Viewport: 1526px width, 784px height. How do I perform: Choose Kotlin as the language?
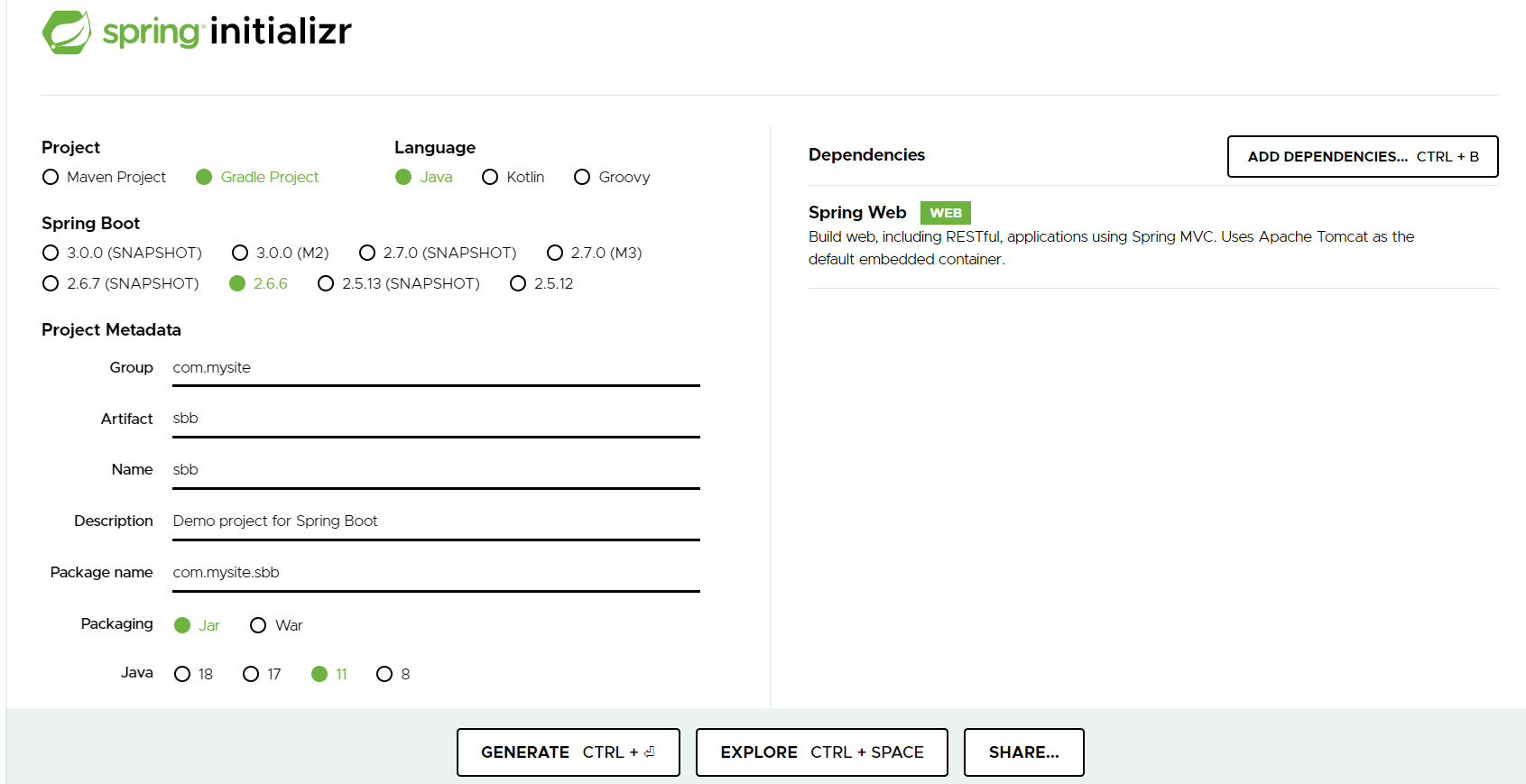[x=513, y=177]
